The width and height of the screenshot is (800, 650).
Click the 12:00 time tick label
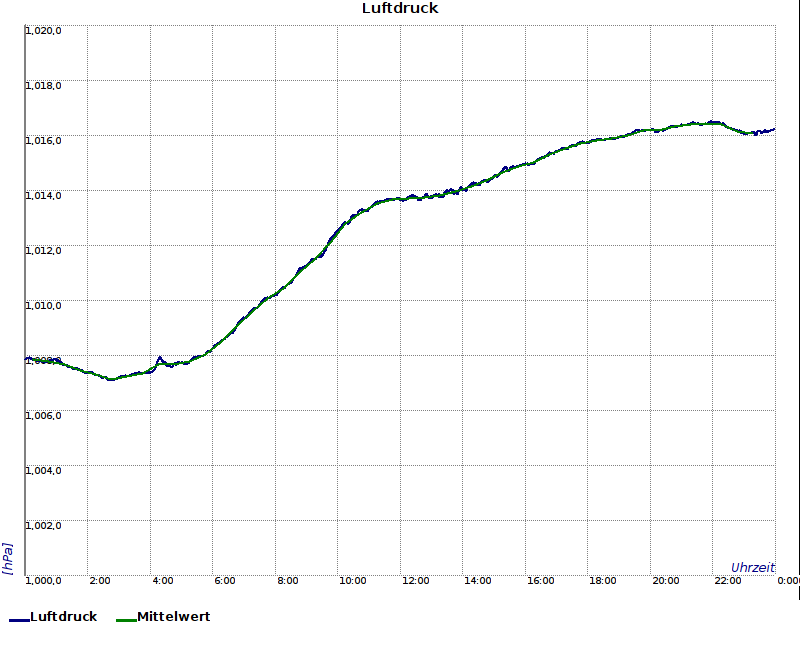coord(416,580)
